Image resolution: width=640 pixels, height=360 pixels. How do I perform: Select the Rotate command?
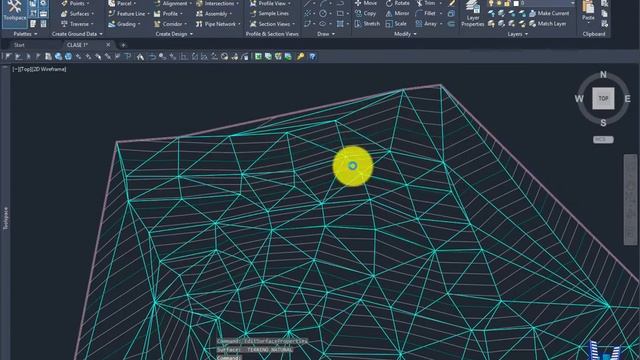tap(398, 3)
